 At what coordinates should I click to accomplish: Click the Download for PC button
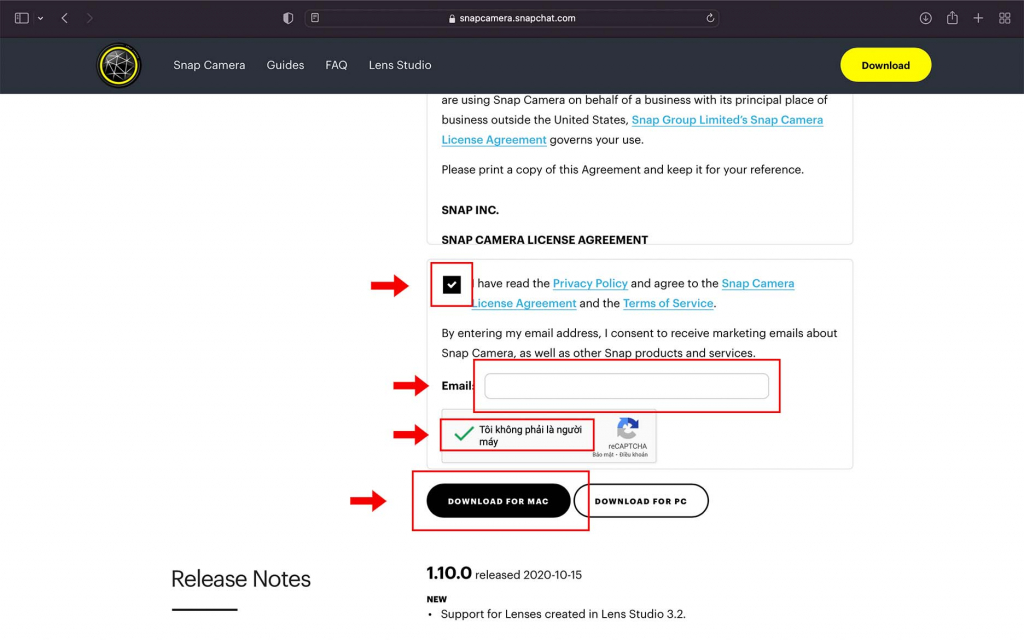coord(641,501)
